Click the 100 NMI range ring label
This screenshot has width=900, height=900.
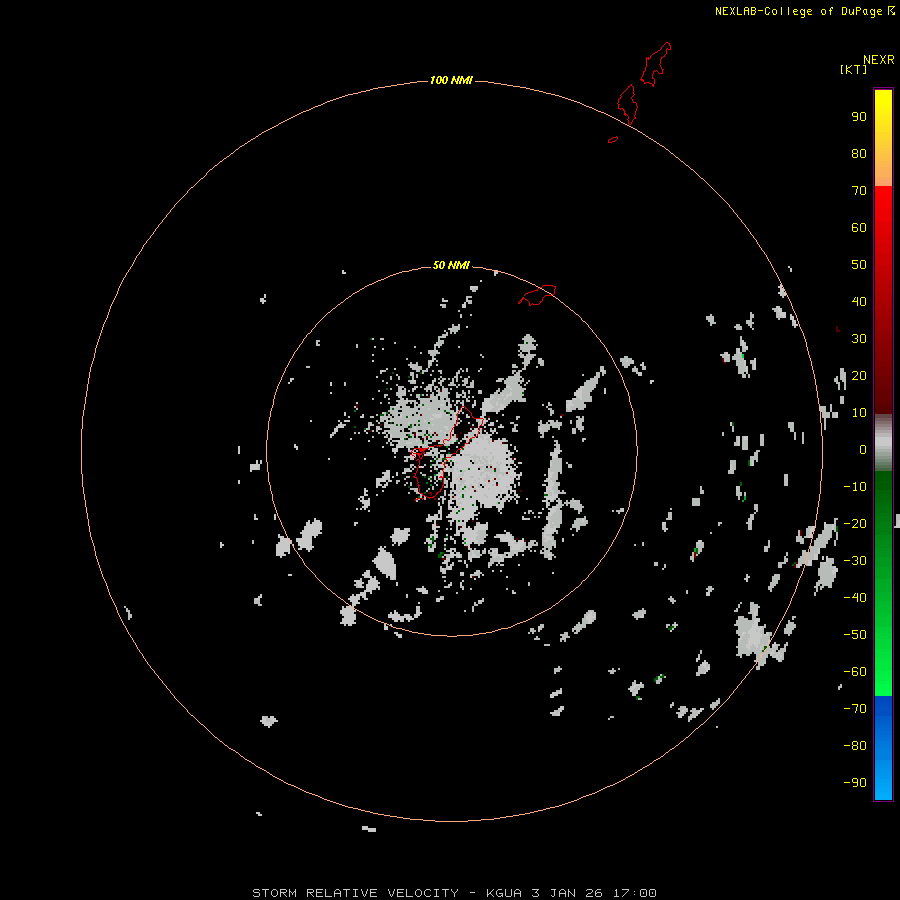[451, 80]
